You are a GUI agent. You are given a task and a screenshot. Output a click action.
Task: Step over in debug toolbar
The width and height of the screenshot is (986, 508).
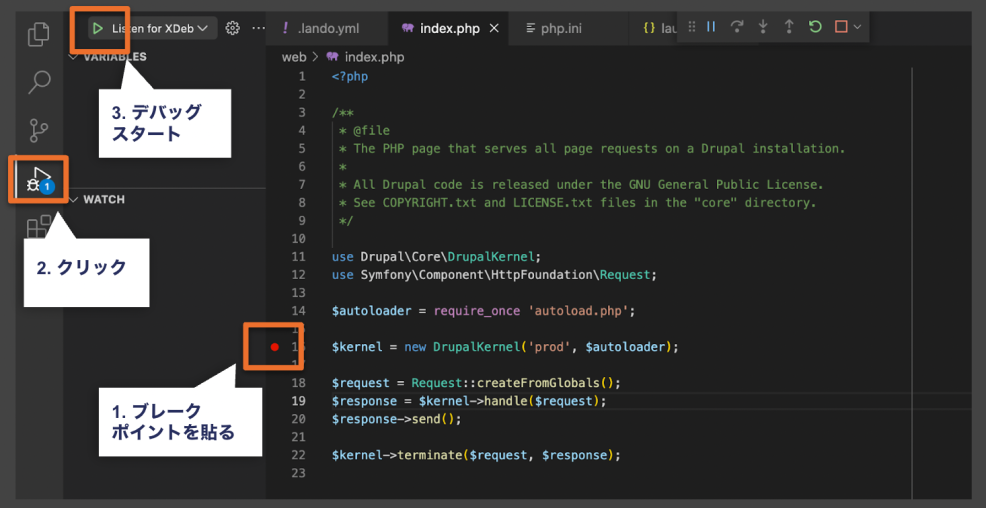click(x=737, y=27)
